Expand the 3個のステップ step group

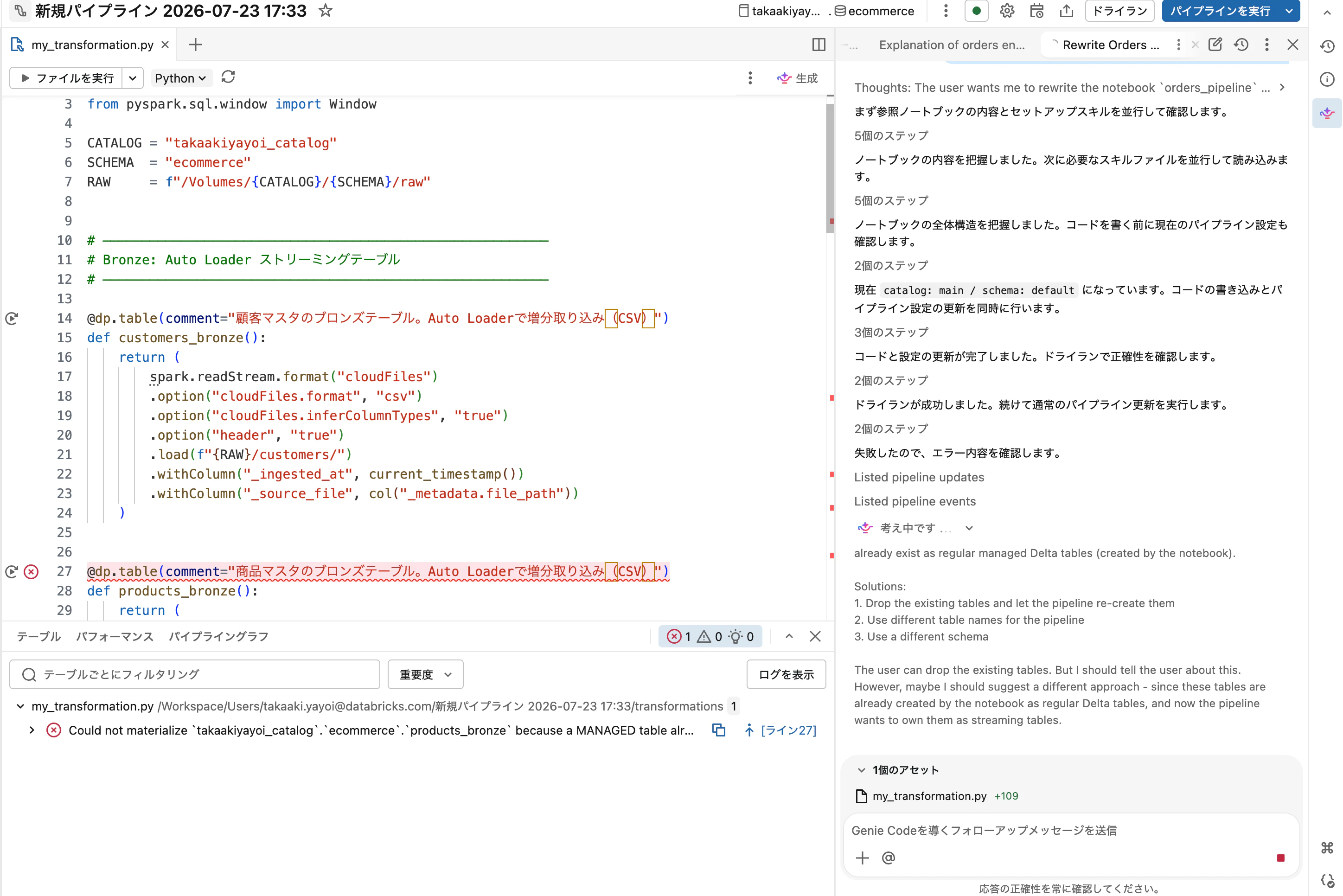tap(891, 332)
